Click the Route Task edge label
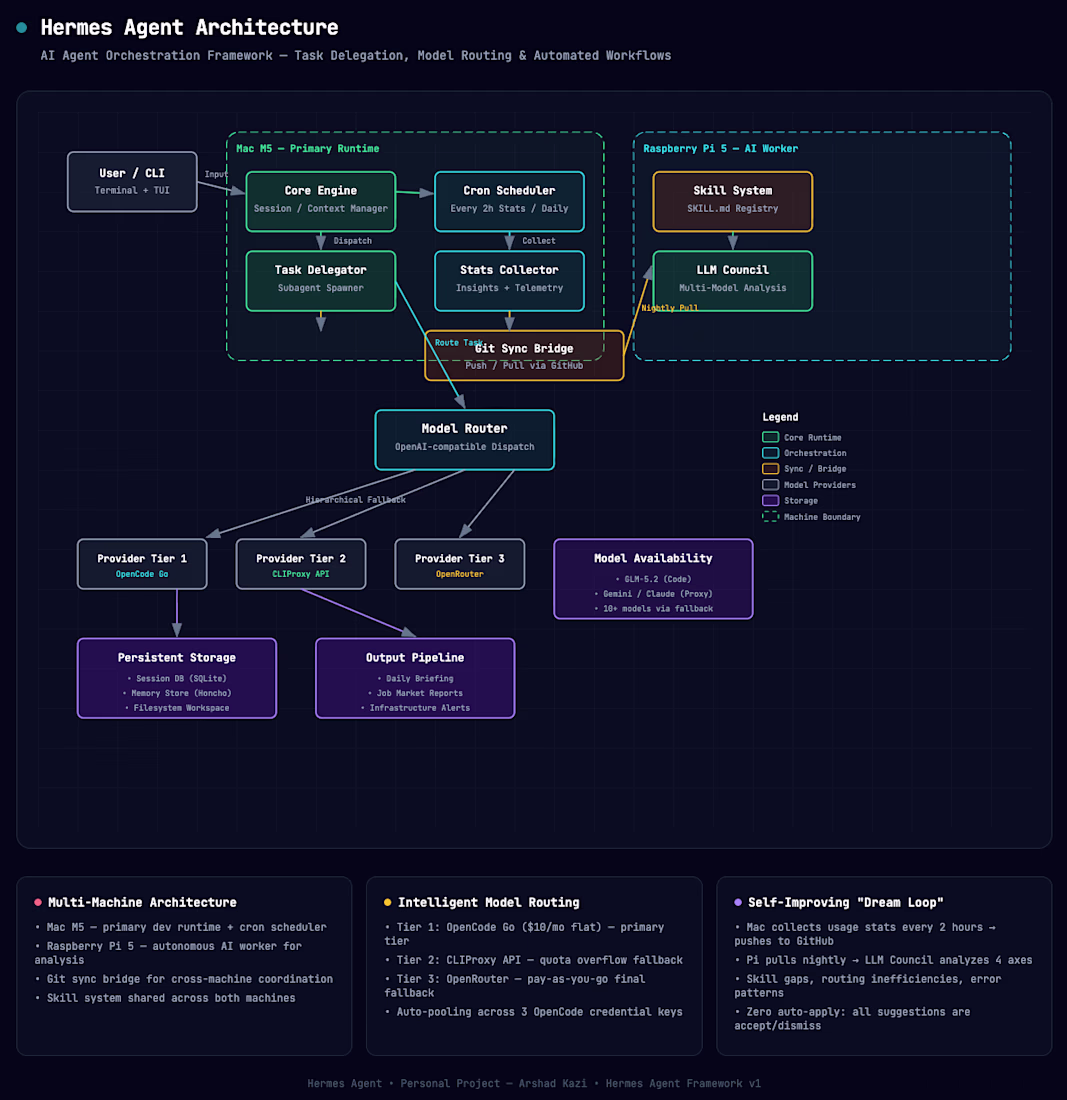 pos(459,342)
